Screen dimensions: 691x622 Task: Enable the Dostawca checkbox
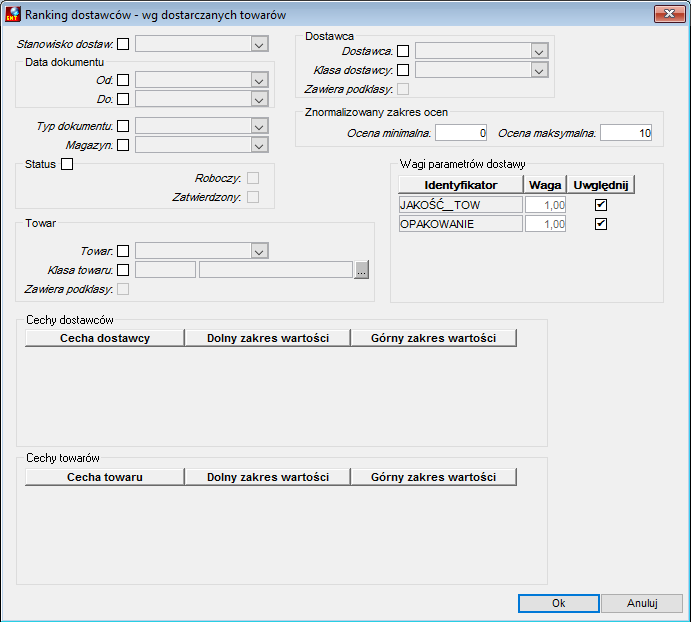tap(403, 51)
